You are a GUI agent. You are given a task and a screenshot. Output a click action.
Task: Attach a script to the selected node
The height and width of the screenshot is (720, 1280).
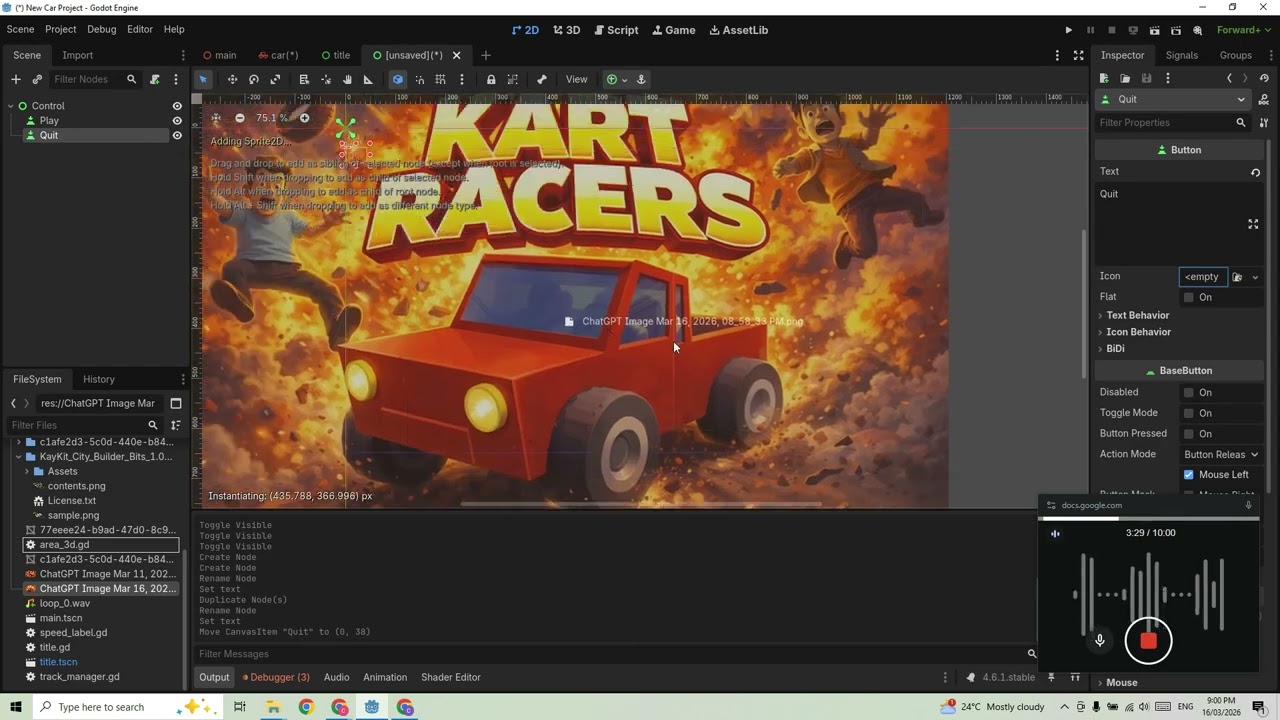[x=155, y=79]
